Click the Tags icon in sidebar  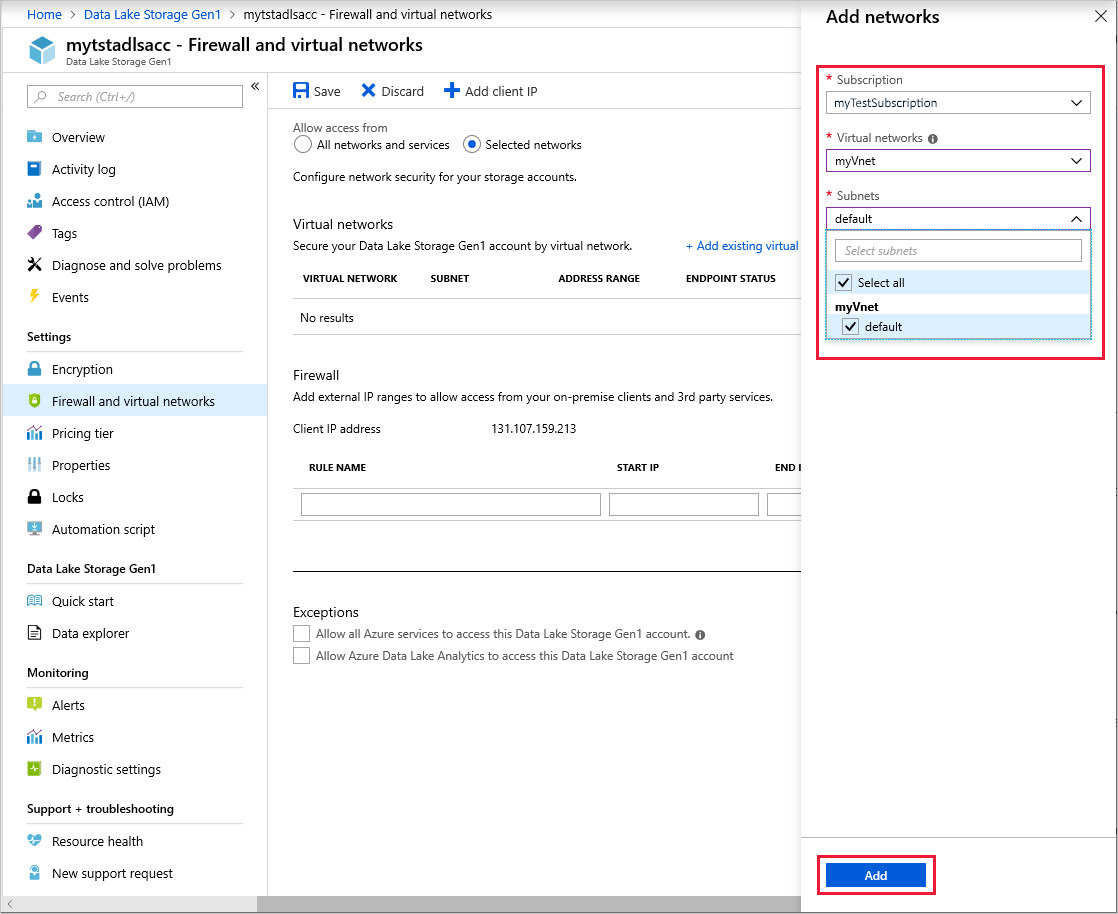point(35,233)
